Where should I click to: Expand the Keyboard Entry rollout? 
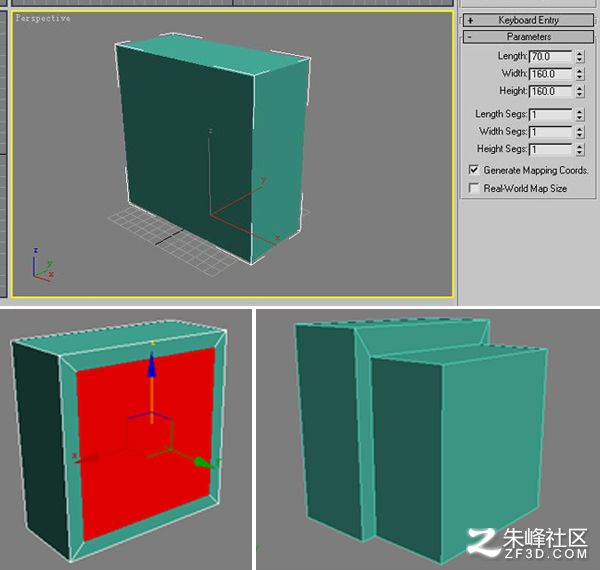click(x=528, y=20)
